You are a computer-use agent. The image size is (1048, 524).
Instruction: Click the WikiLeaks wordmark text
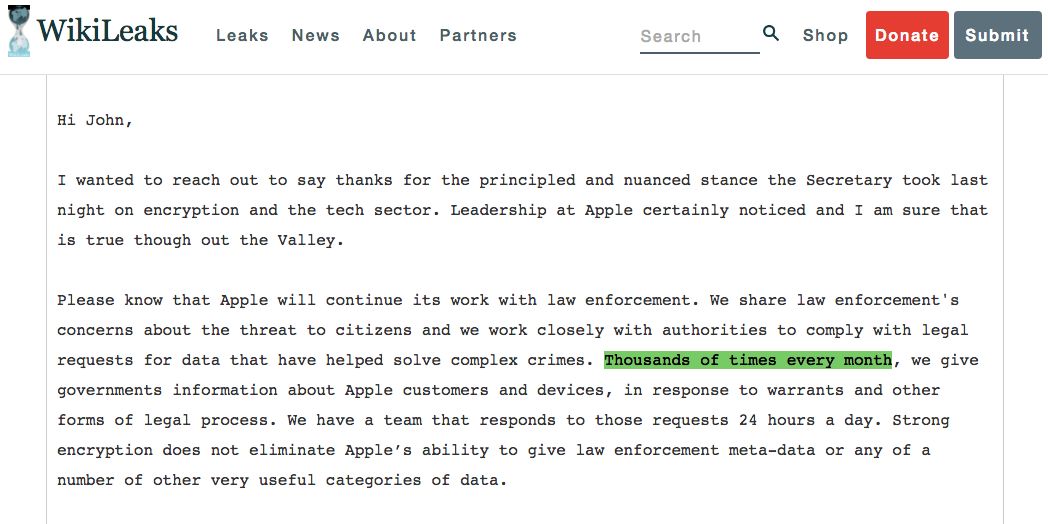pos(108,31)
